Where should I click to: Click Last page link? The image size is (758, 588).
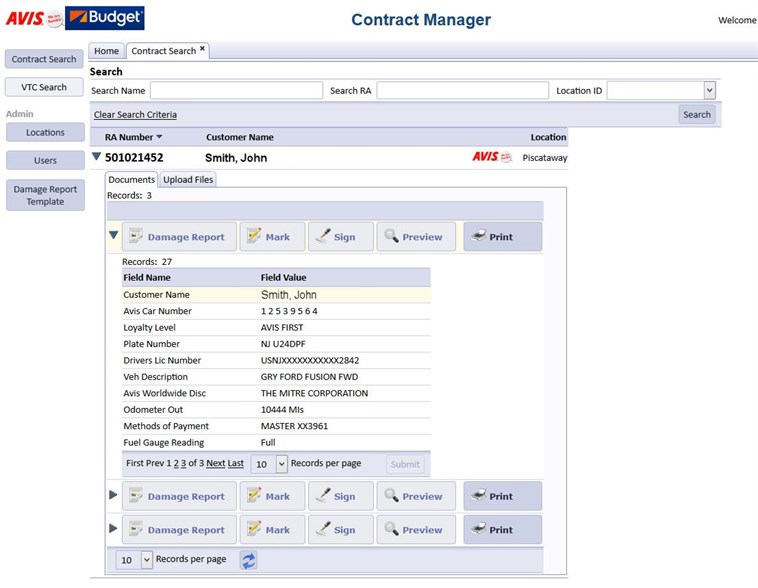[x=235, y=463]
